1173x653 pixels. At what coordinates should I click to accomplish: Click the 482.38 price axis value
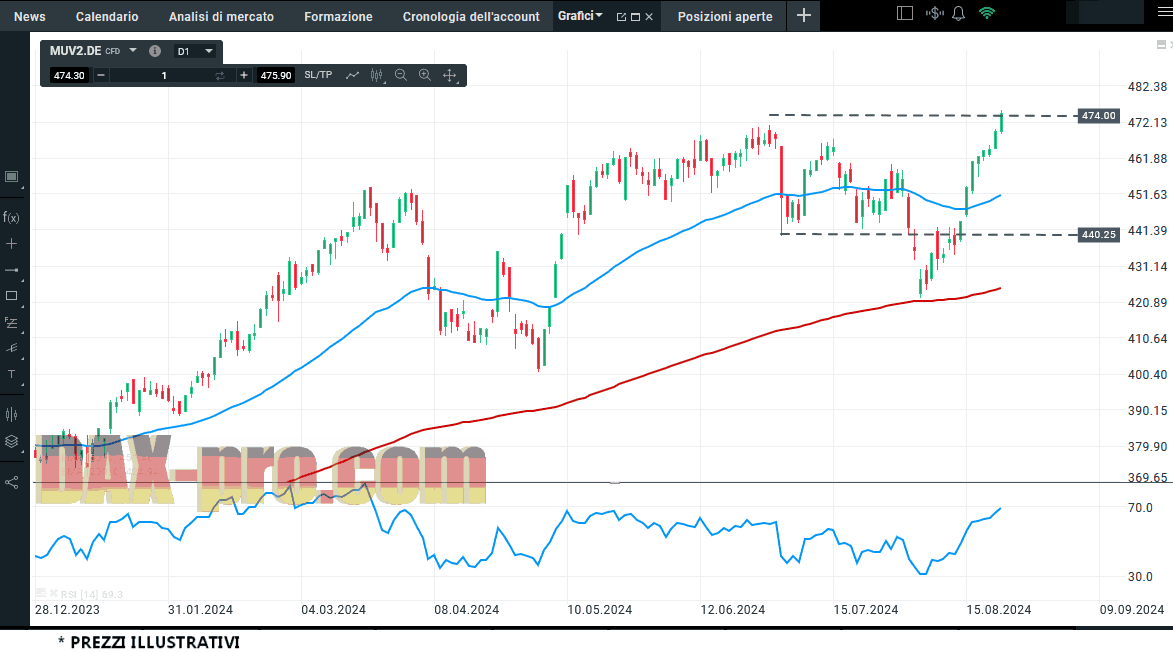point(1147,87)
